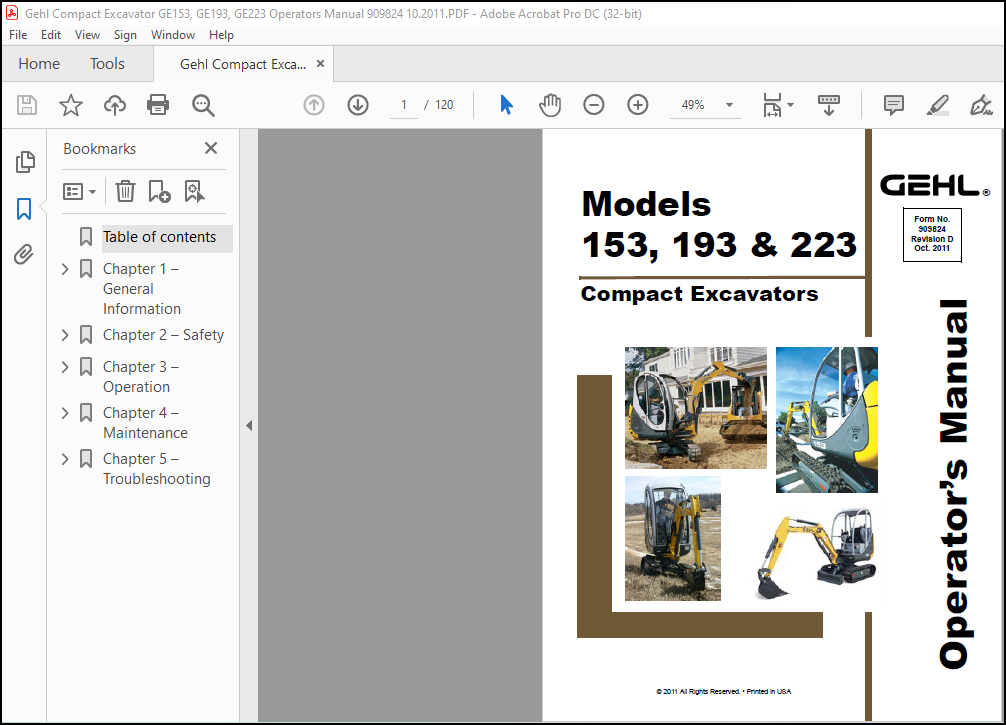Viewport: 1006px width, 725px height.
Task: Expand Chapter 3 – Operation bookmark
Action: click(65, 366)
